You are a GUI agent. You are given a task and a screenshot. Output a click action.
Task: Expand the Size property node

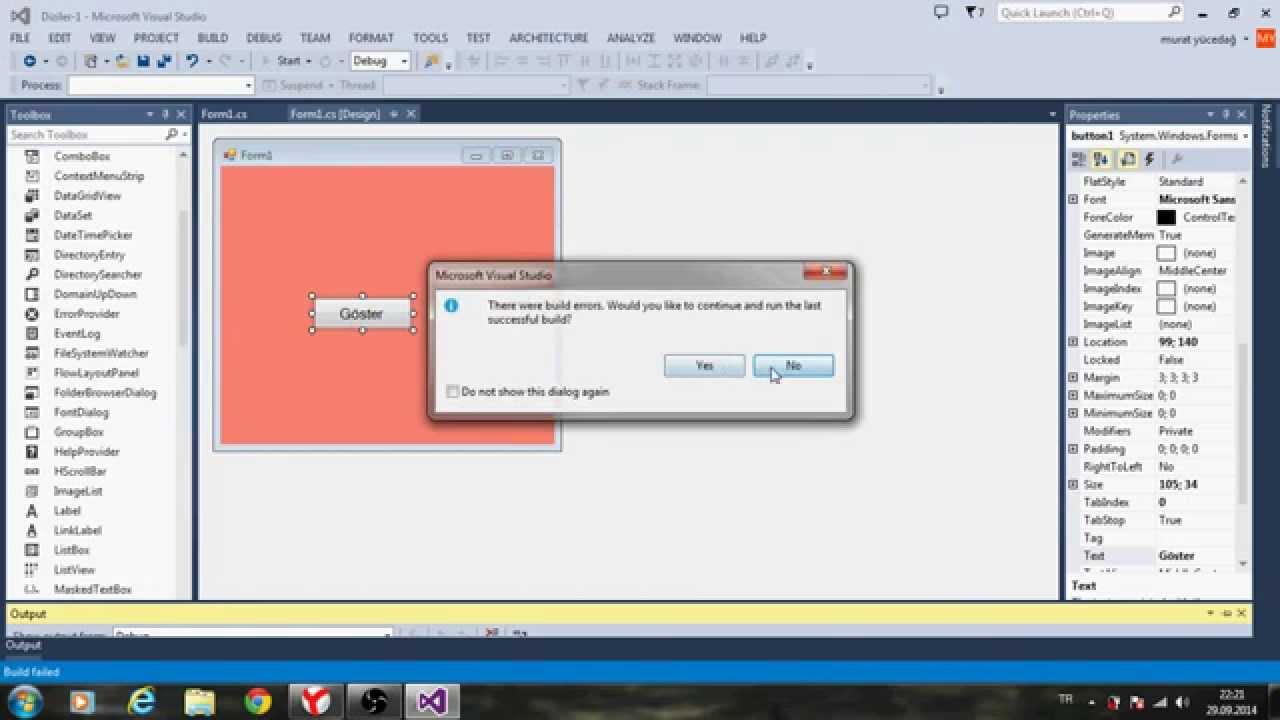pos(1073,484)
